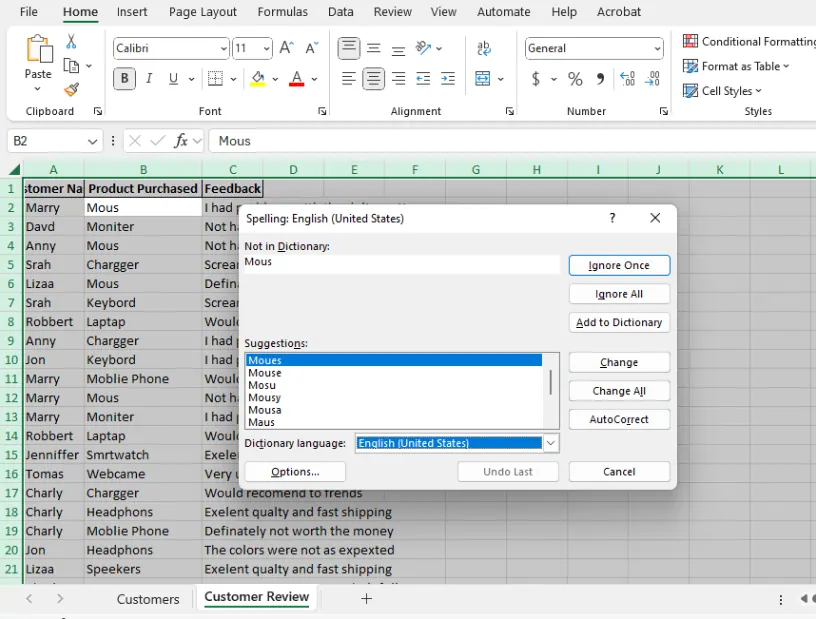
Task: Select the Format Painter brush icon
Action: point(71,89)
